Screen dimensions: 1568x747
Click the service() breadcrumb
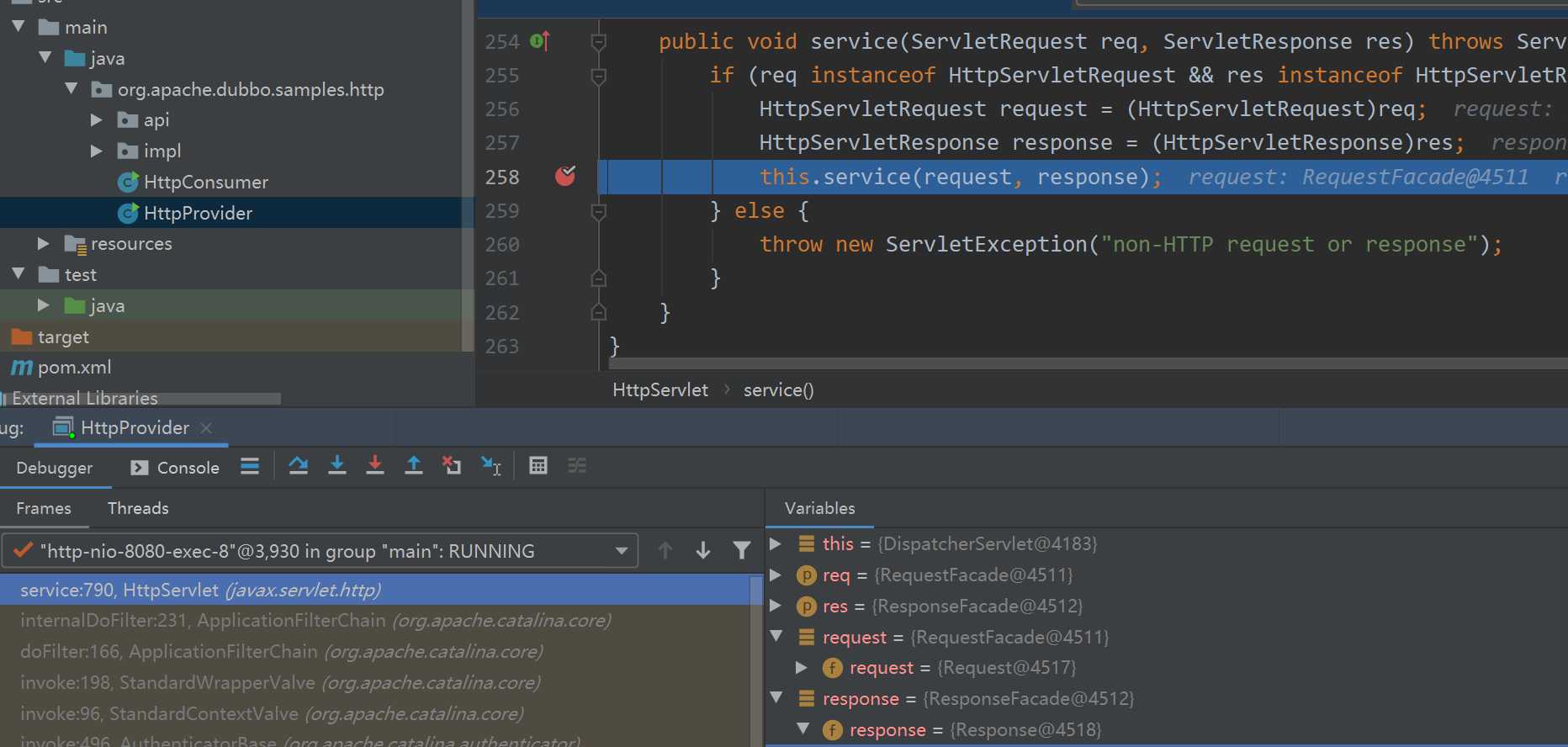pos(778,390)
